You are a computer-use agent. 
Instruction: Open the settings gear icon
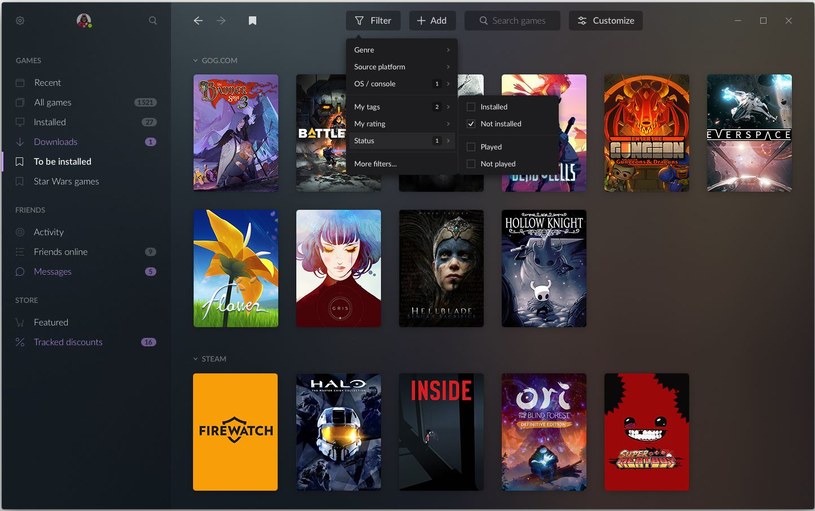coord(20,21)
